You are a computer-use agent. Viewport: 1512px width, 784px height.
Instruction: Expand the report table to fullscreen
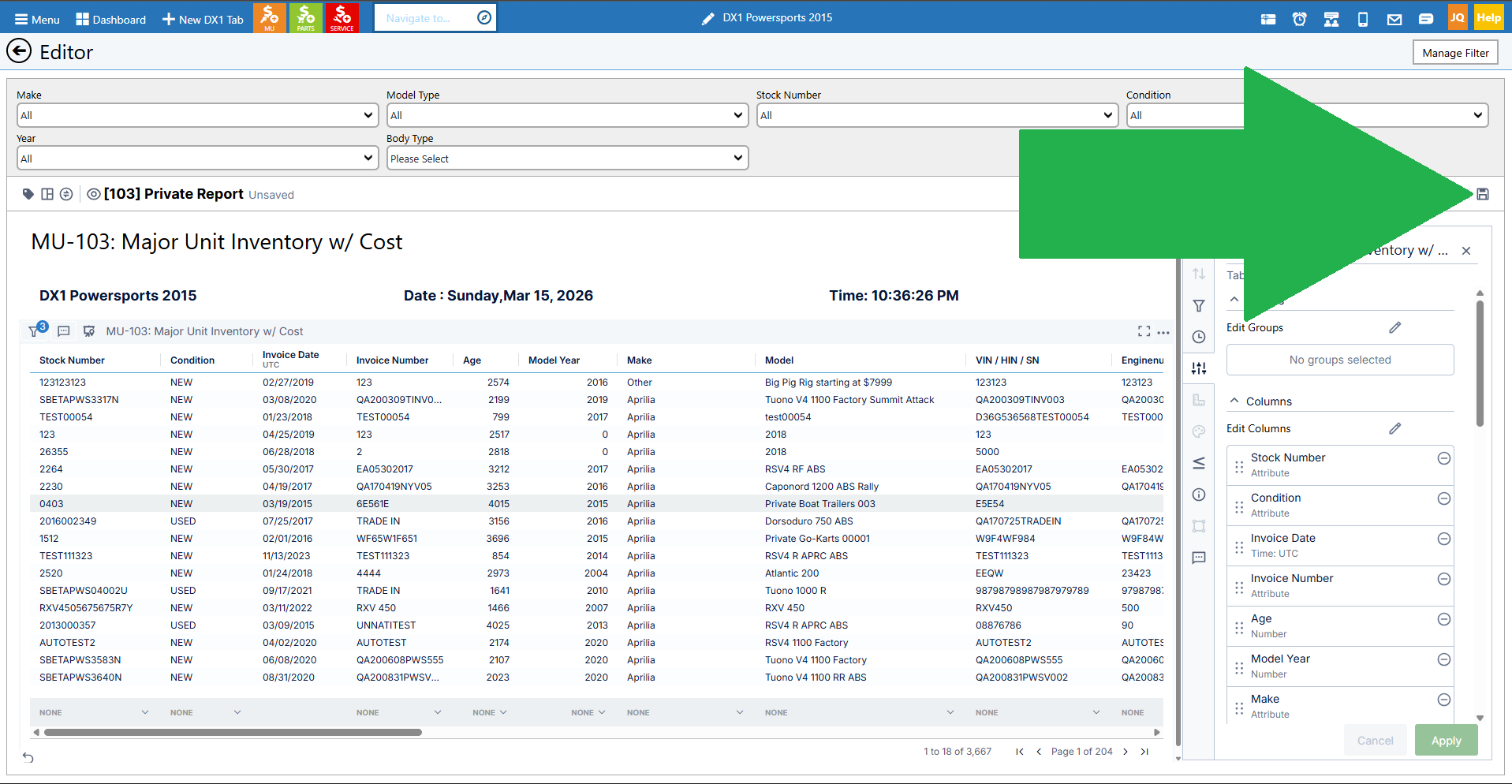(x=1144, y=331)
